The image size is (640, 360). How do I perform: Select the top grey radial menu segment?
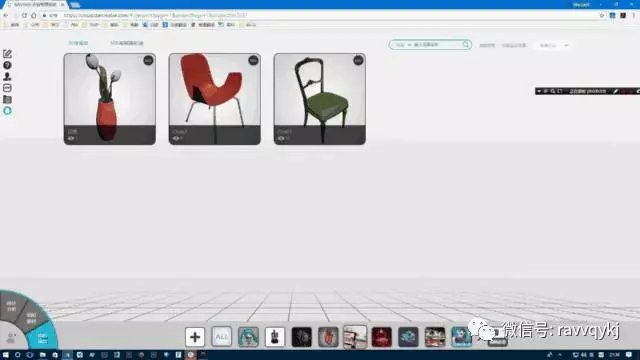[11, 306]
